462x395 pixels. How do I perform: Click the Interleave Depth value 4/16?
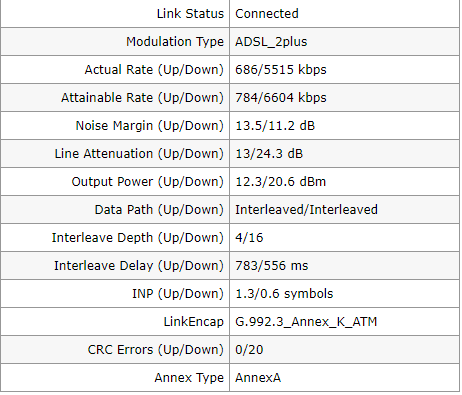[249, 238]
